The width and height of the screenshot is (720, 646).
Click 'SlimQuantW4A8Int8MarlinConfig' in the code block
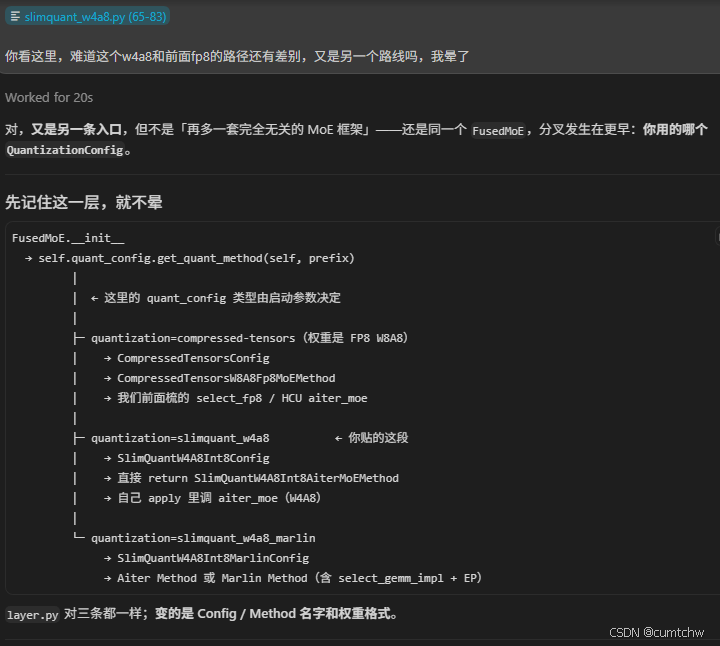point(213,558)
